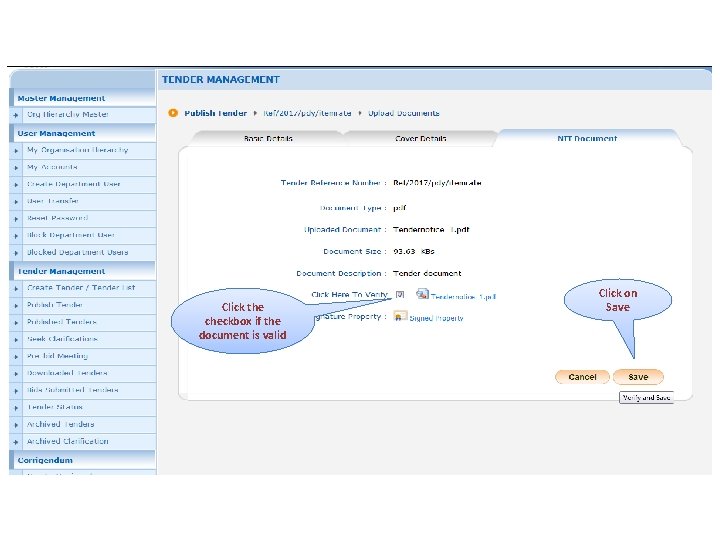Click the Upload Documents breadcrumb
The image size is (720, 540).
click(x=404, y=113)
